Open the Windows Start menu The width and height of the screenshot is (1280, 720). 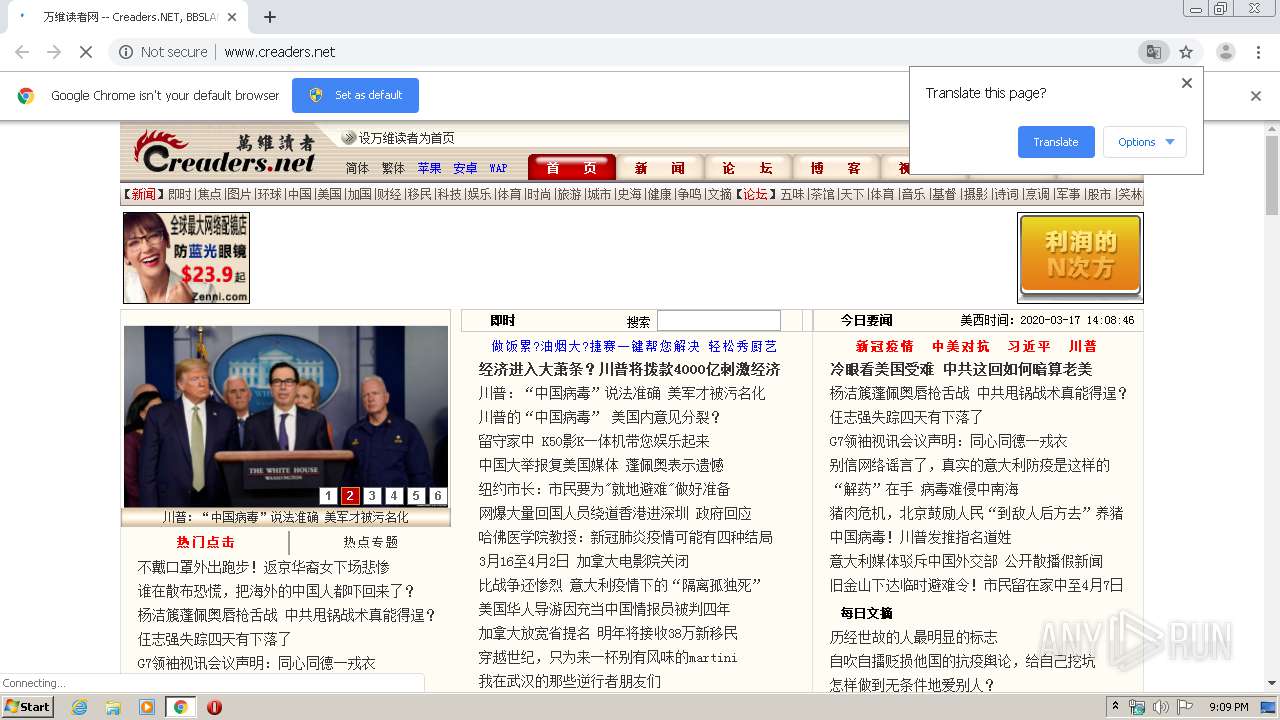28,707
